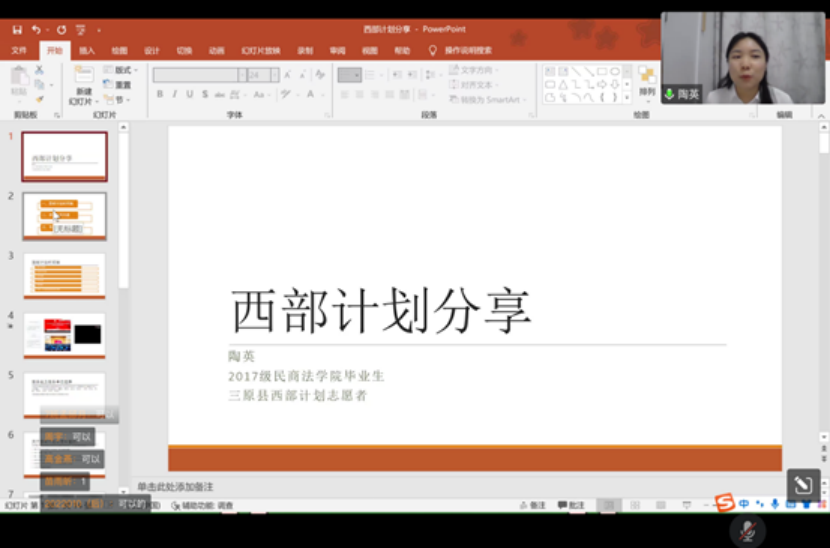The image size is (830, 548).
Task: Toggle Bold formatting button
Action: [159, 95]
